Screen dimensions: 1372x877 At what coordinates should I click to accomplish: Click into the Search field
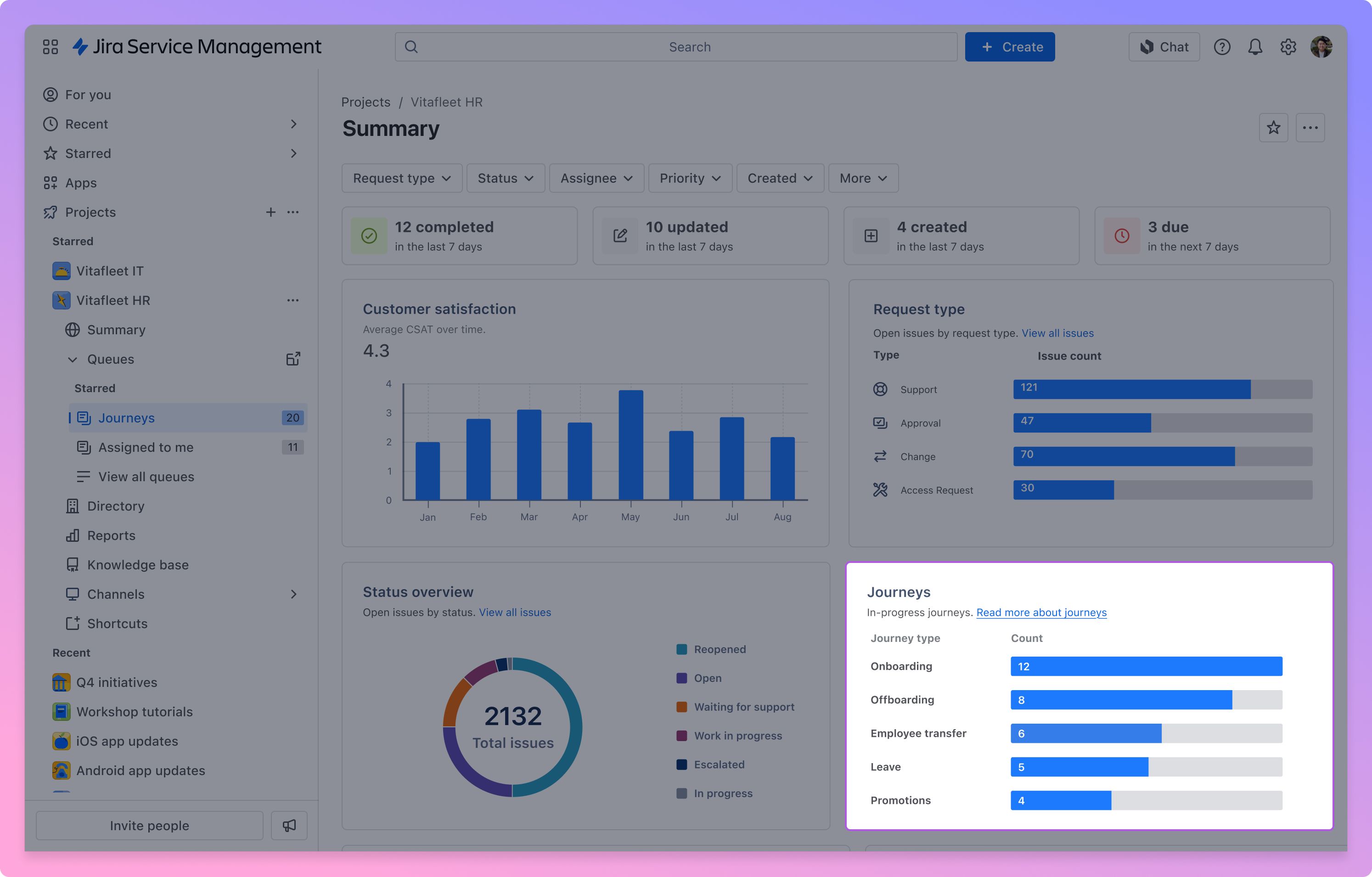(x=676, y=47)
